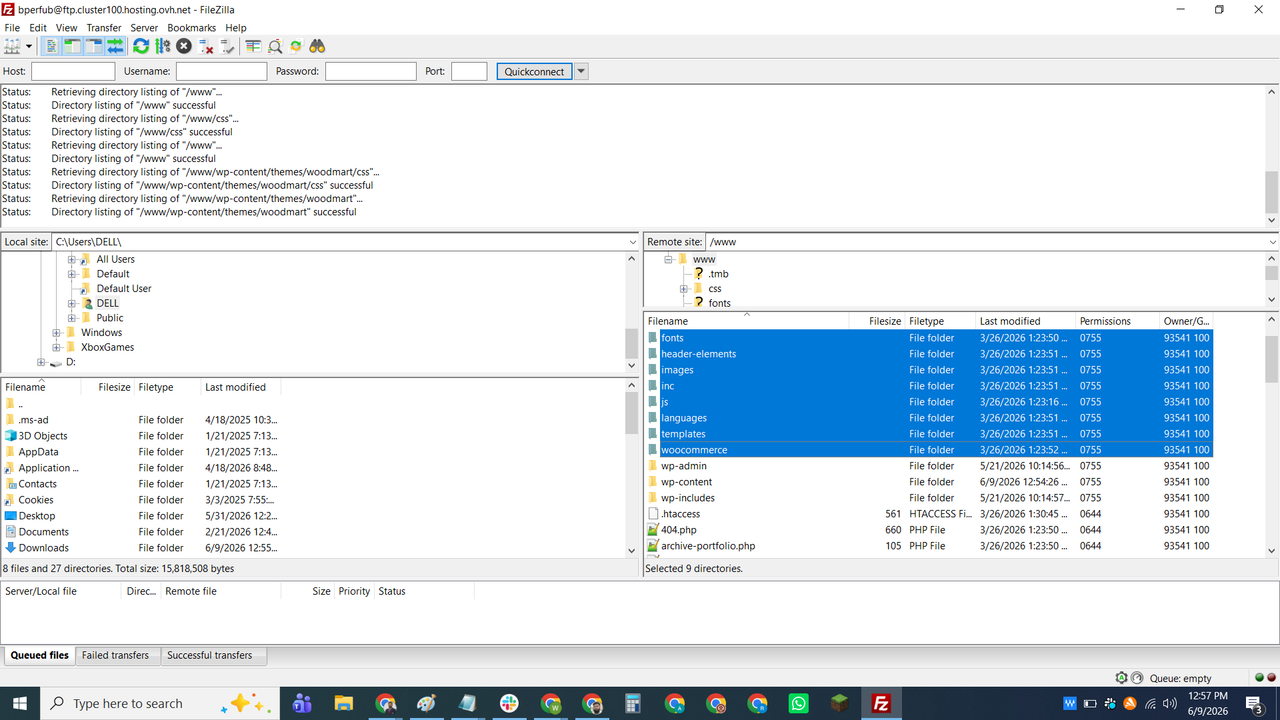
Task: Toggle transfer queue display
Action: [x=115, y=46]
